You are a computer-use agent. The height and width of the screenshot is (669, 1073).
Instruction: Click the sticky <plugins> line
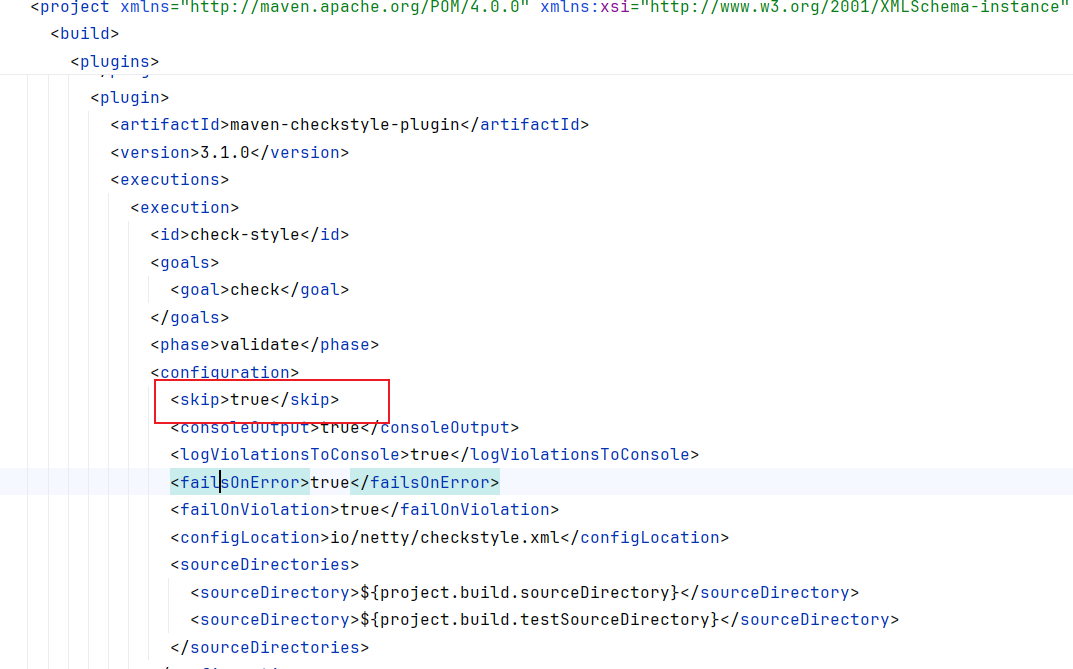click(114, 62)
